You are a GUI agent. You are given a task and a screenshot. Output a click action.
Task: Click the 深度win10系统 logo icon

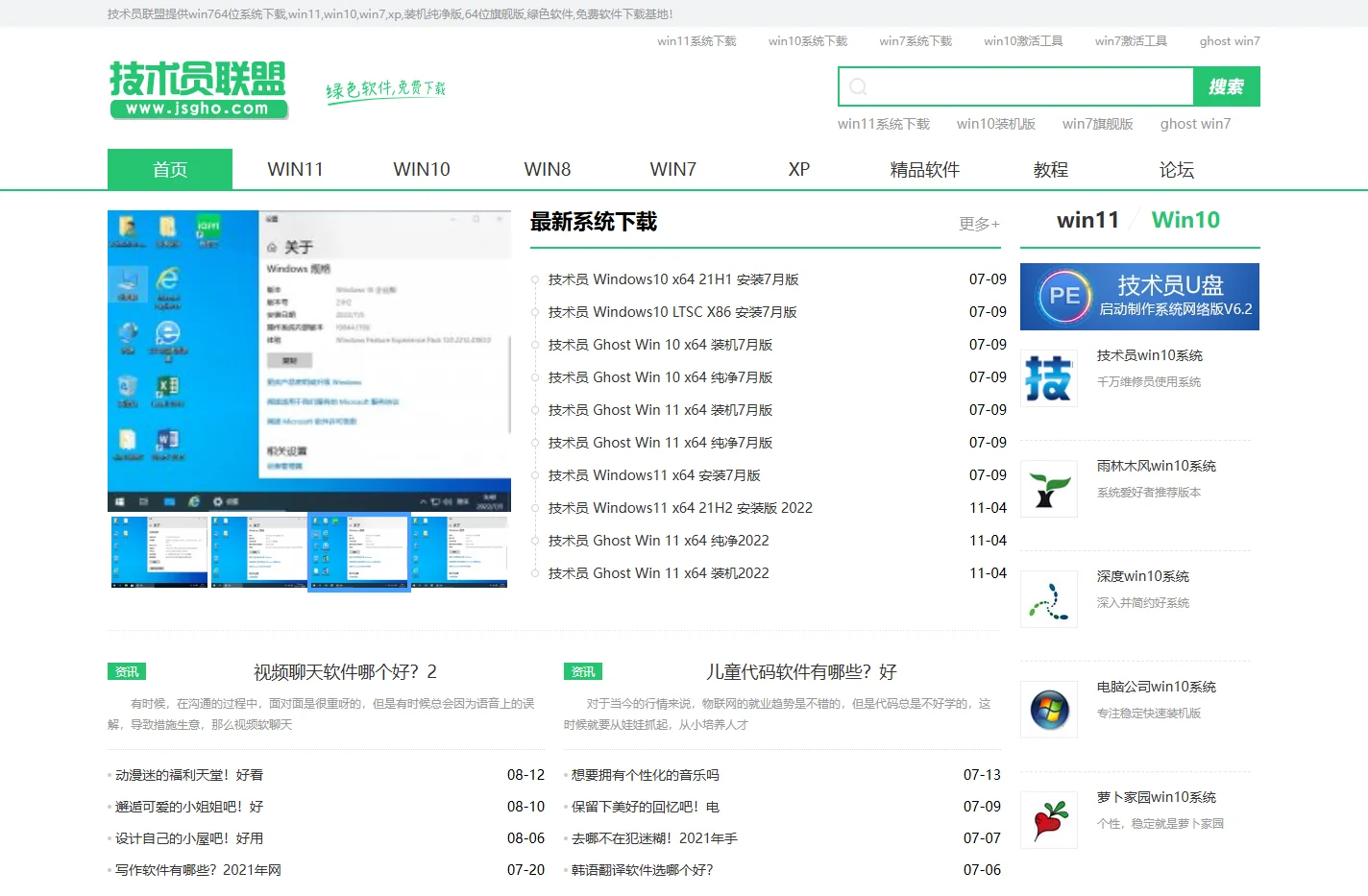(x=1049, y=599)
